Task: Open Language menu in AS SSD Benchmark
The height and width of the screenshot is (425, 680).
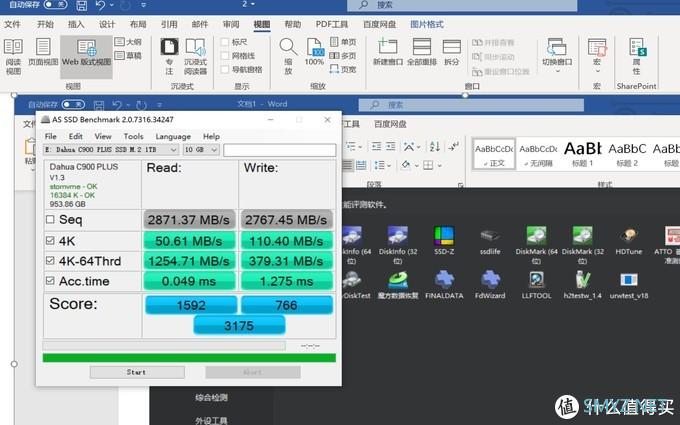Action: [x=173, y=136]
